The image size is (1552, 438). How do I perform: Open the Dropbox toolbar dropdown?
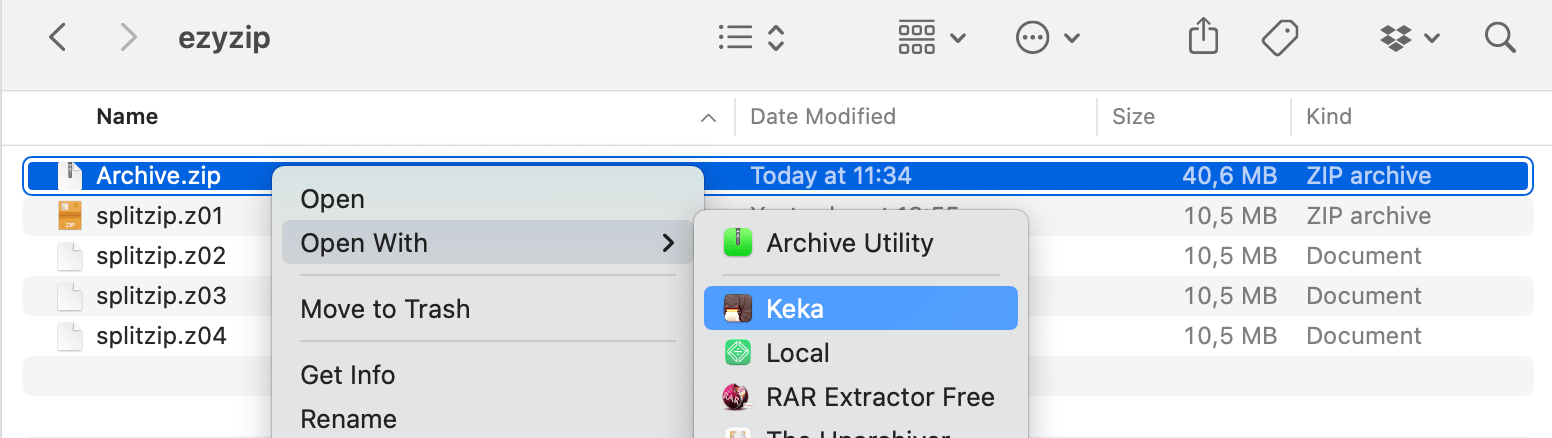pyautogui.click(x=1410, y=38)
